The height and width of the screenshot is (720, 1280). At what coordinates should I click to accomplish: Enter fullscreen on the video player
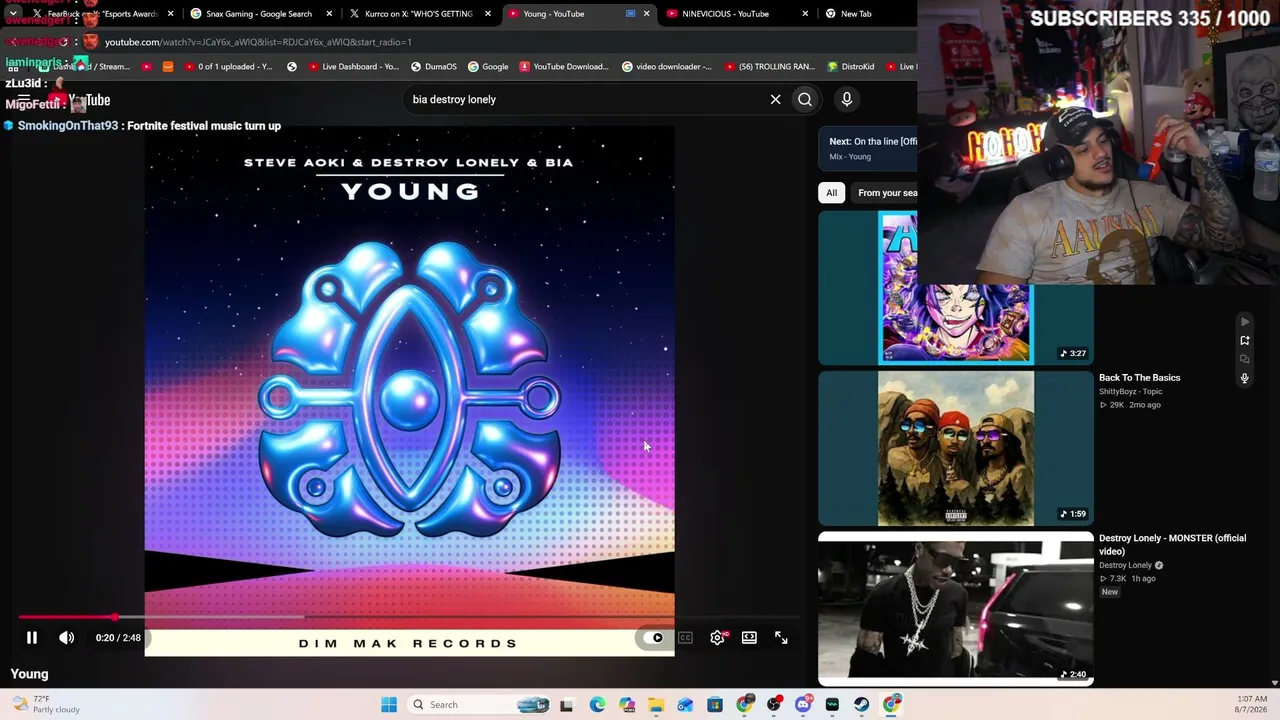click(781, 637)
